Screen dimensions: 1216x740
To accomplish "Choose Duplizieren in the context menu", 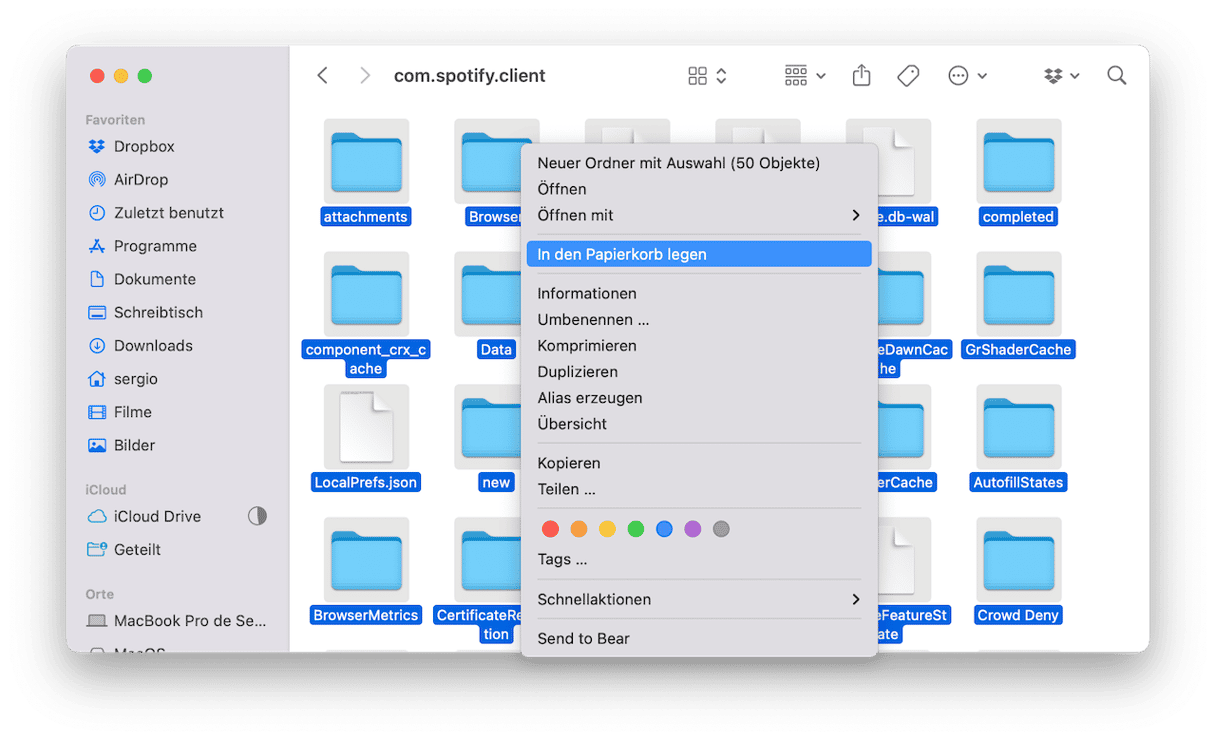I will click(699, 371).
